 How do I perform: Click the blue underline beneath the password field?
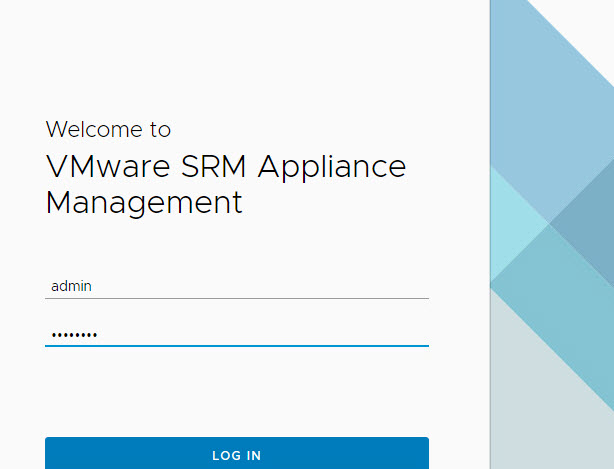[236, 346]
